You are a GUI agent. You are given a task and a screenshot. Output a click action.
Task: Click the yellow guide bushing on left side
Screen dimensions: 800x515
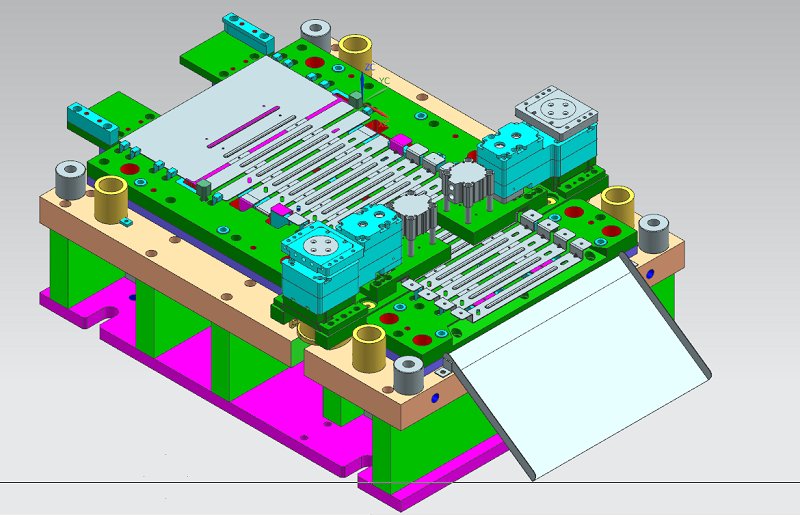point(111,200)
